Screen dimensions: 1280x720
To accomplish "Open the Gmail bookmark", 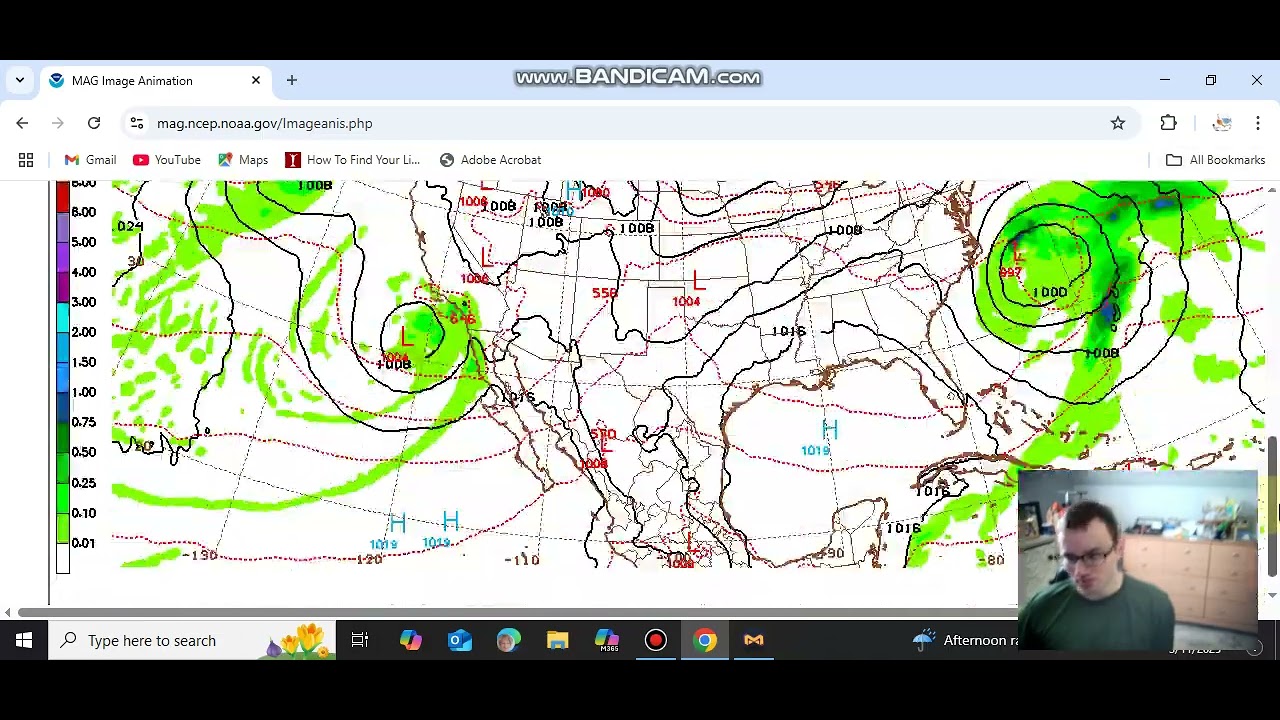I will [x=90, y=160].
